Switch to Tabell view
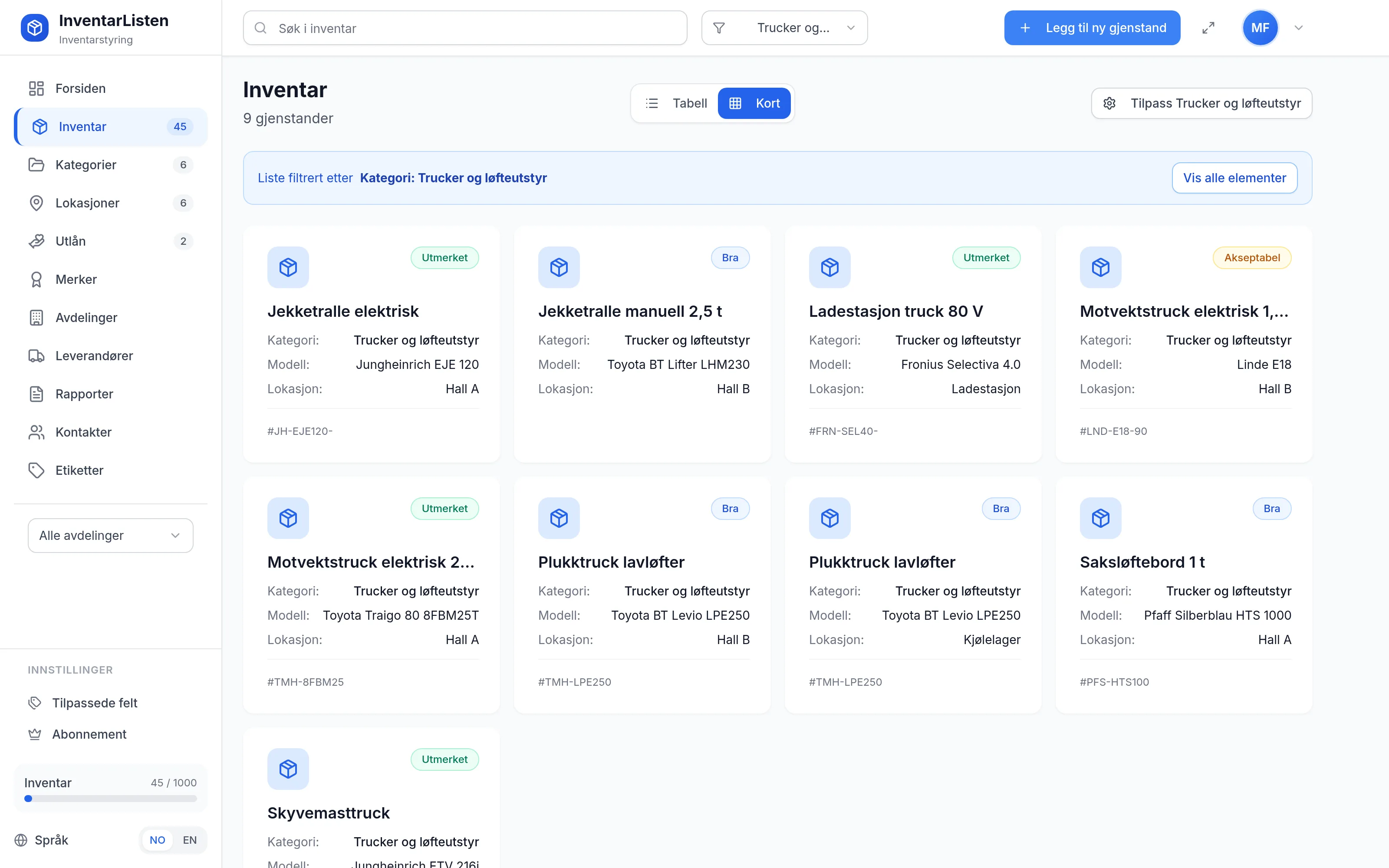The height and width of the screenshot is (868, 1389). 676,103
